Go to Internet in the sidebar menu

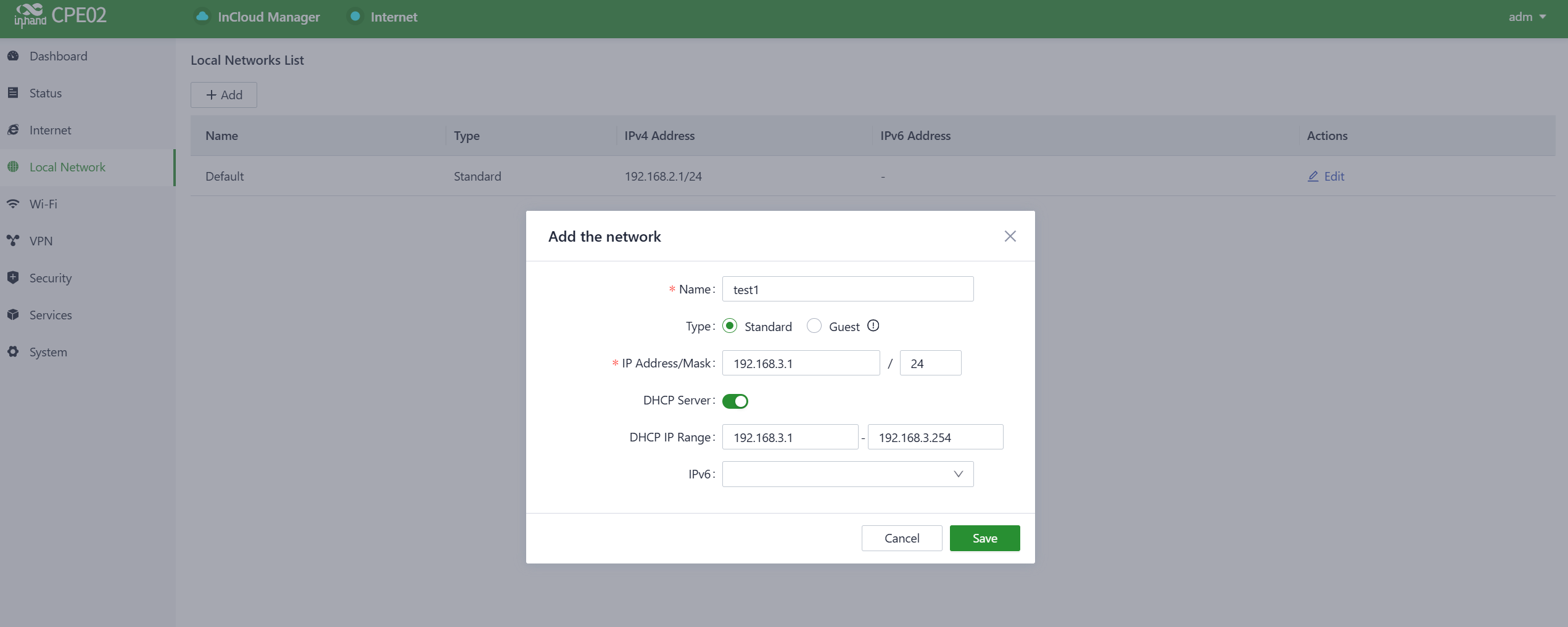click(50, 130)
